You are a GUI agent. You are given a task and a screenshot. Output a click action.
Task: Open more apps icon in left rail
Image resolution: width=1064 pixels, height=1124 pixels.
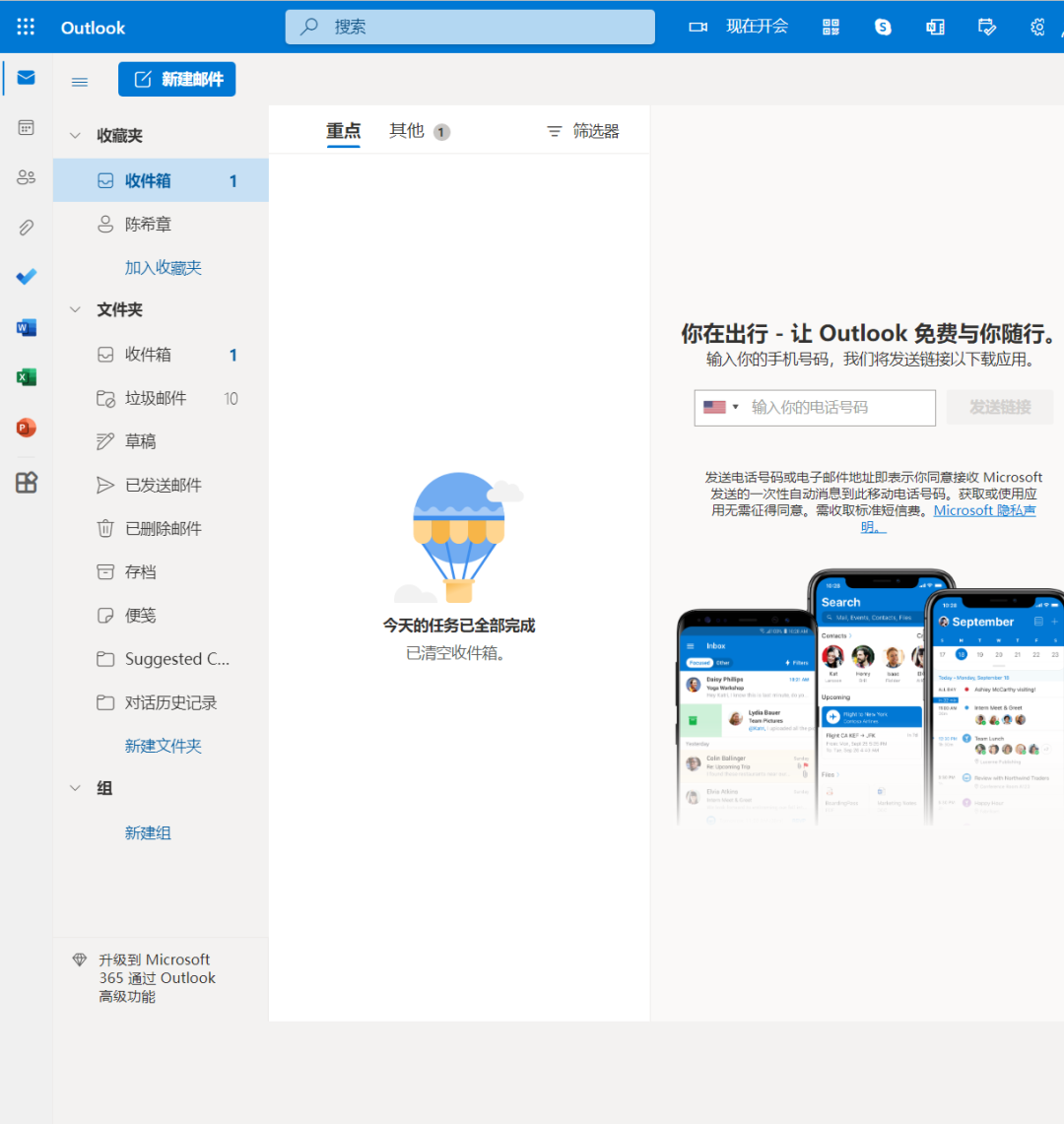point(27,483)
